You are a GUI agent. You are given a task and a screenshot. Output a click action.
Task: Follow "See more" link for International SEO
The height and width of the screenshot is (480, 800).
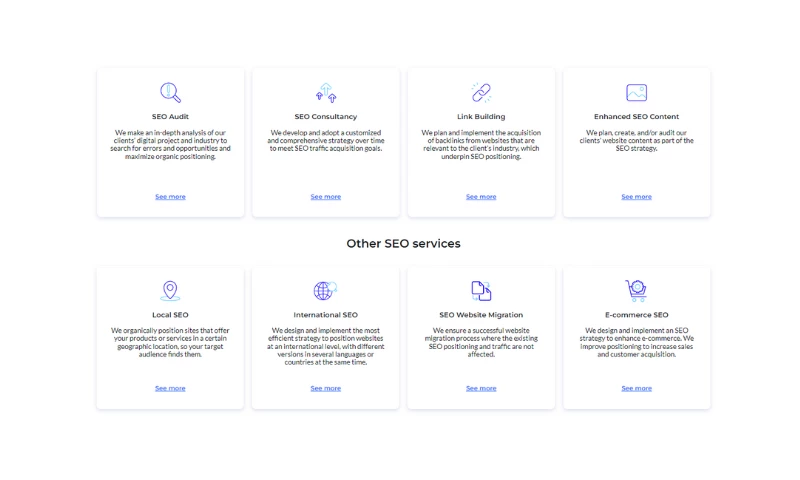click(x=325, y=388)
